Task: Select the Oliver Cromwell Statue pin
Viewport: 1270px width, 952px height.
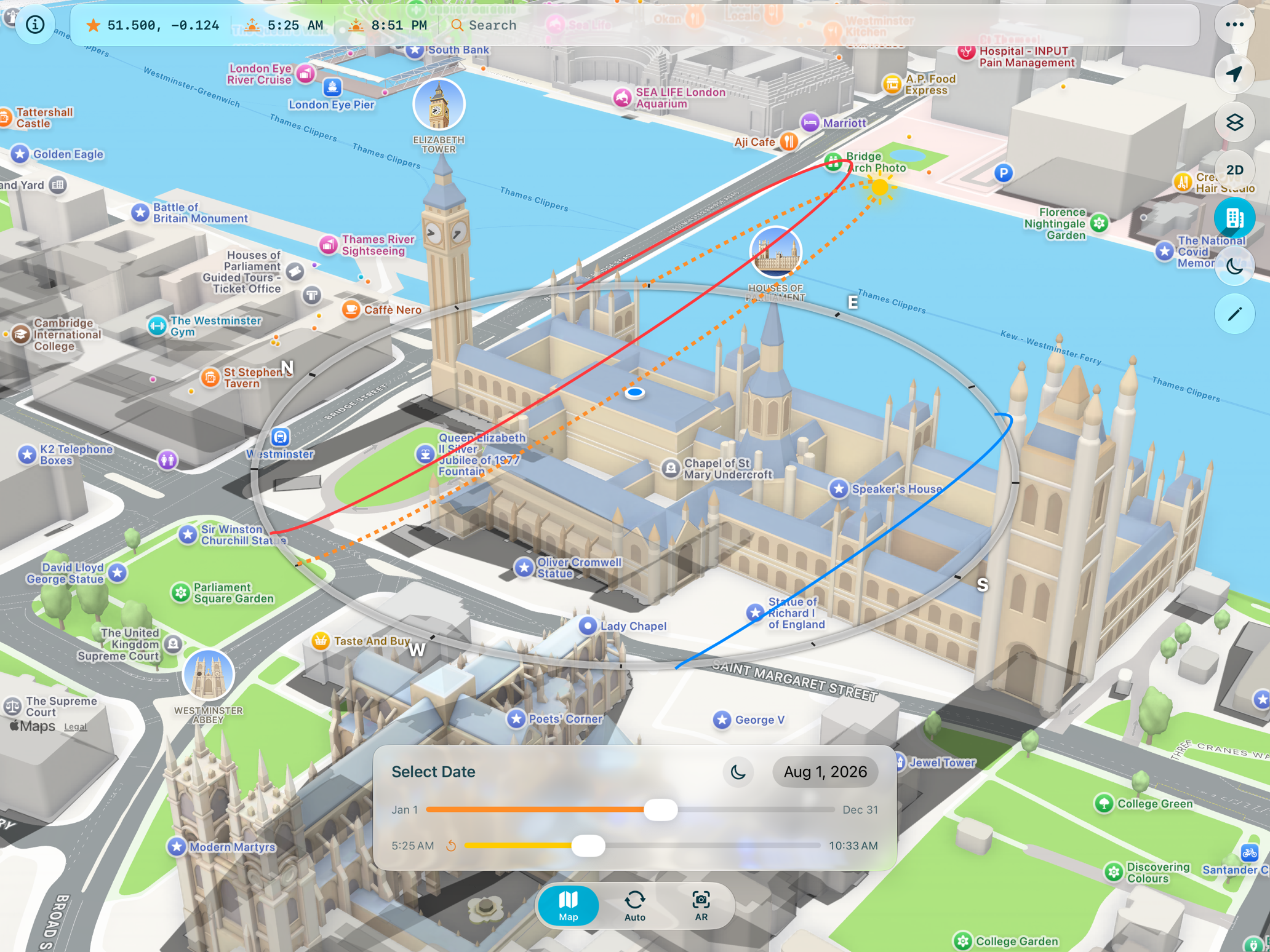Action: tap(524, 568)
